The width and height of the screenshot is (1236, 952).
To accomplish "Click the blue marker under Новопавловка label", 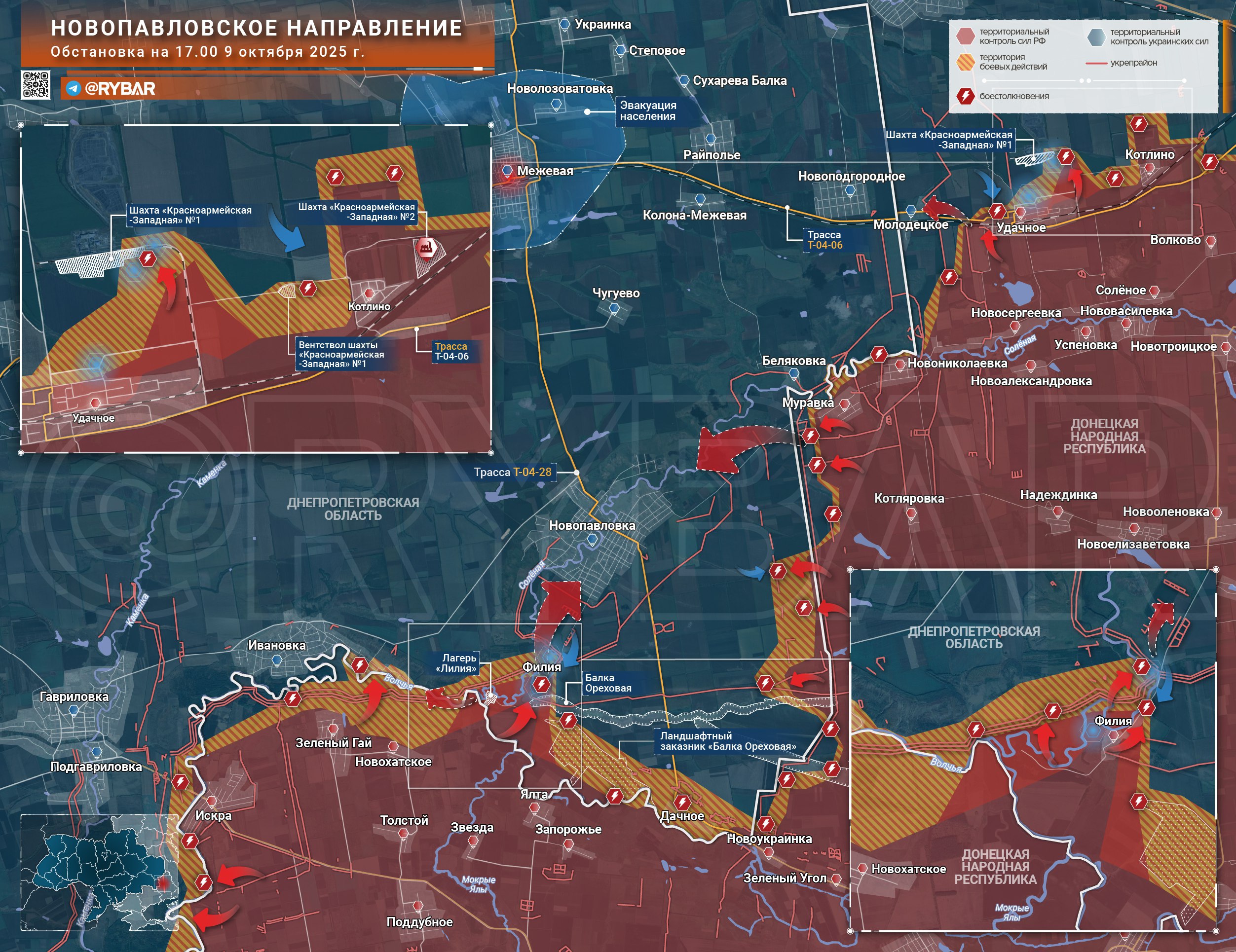I will pos(592,540).
